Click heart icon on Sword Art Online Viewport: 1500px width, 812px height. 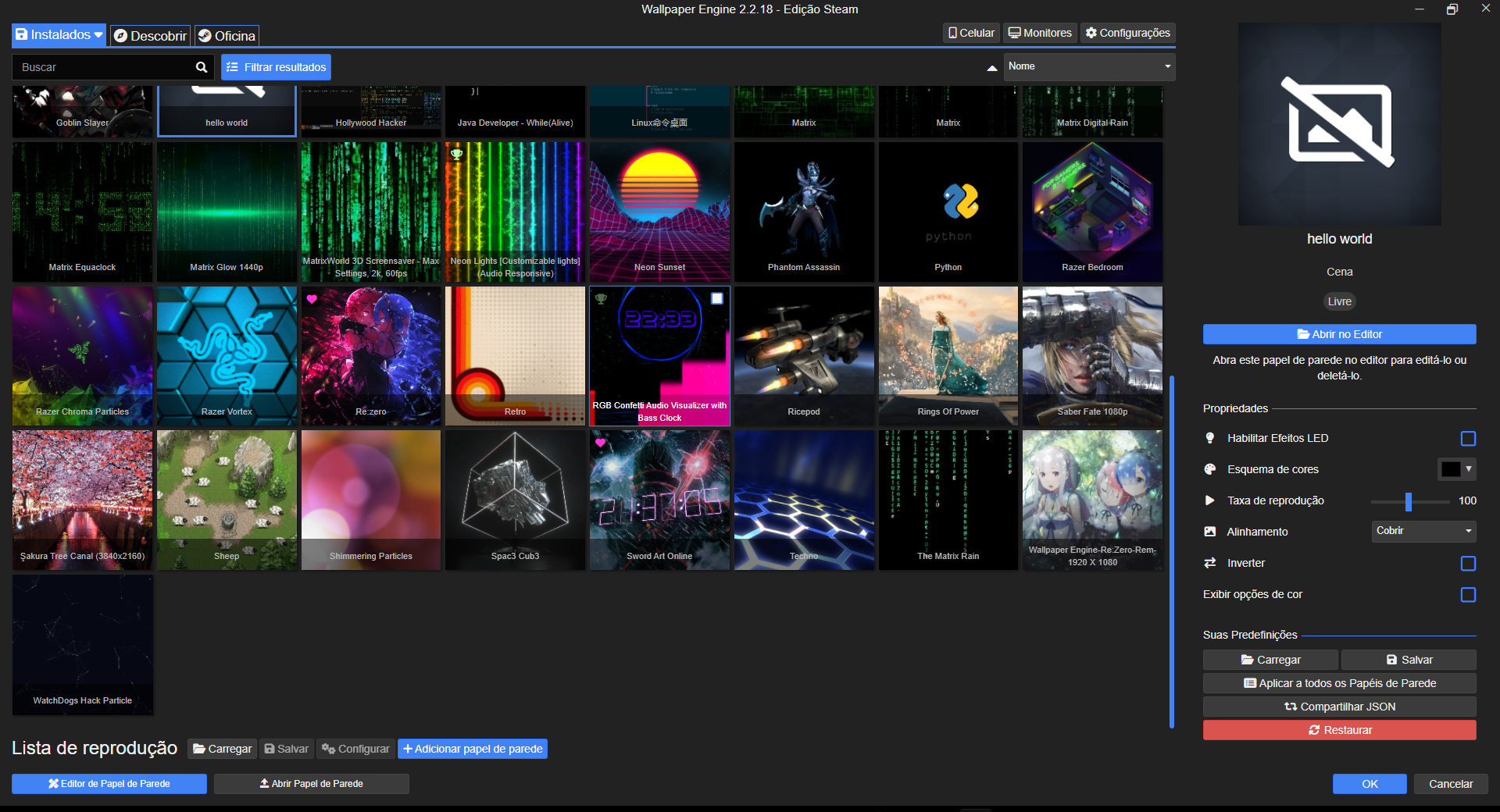(600, 443)
